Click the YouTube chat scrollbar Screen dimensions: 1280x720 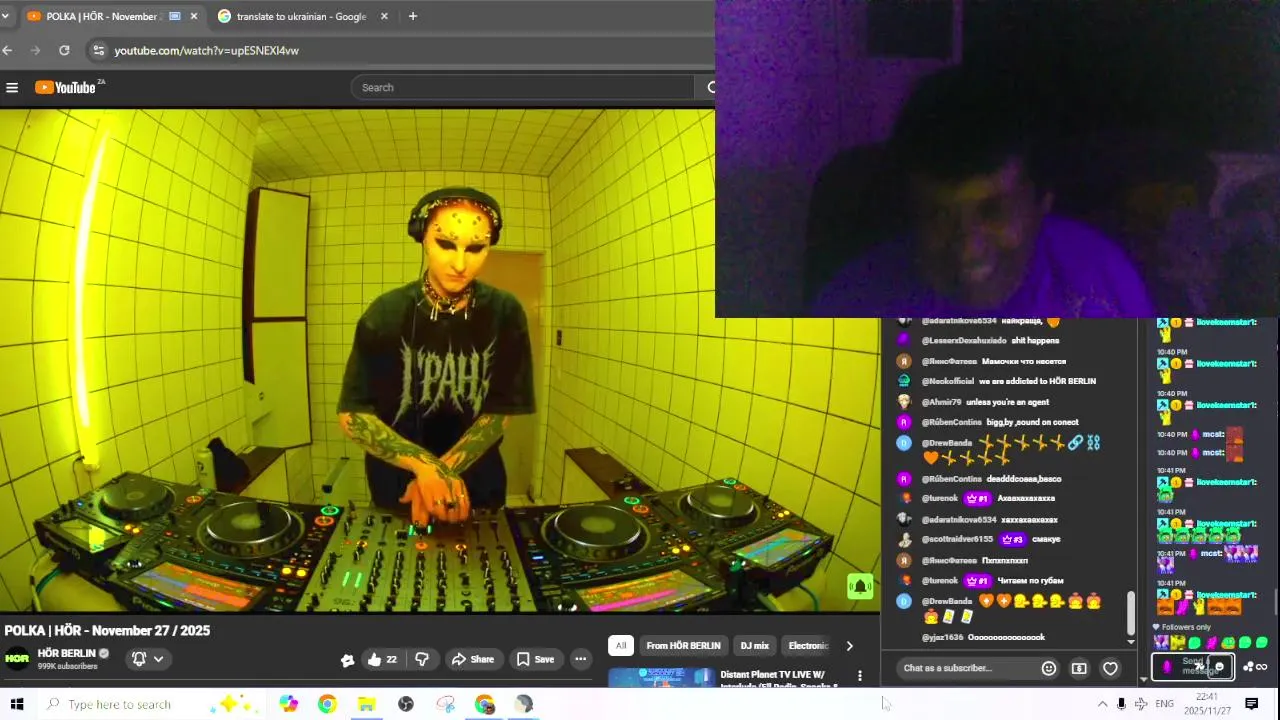pyautogui.click(x=1131, y=612)
